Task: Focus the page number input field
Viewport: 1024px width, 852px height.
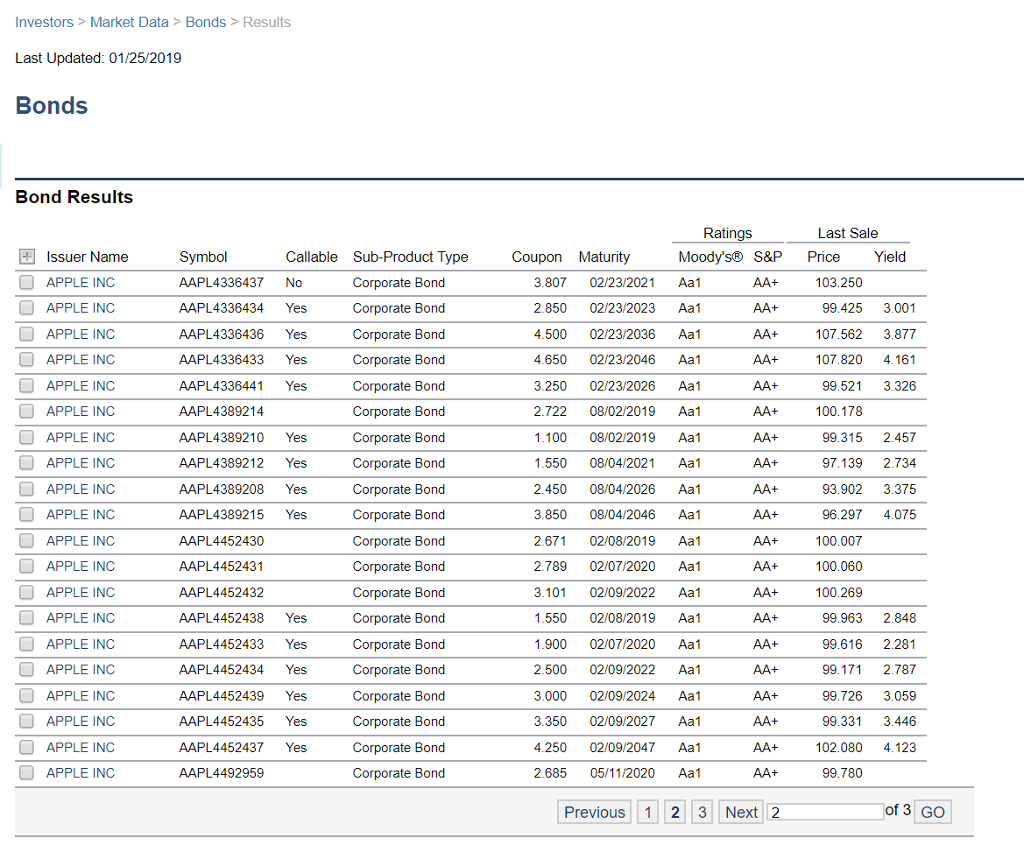Action: 825,812
